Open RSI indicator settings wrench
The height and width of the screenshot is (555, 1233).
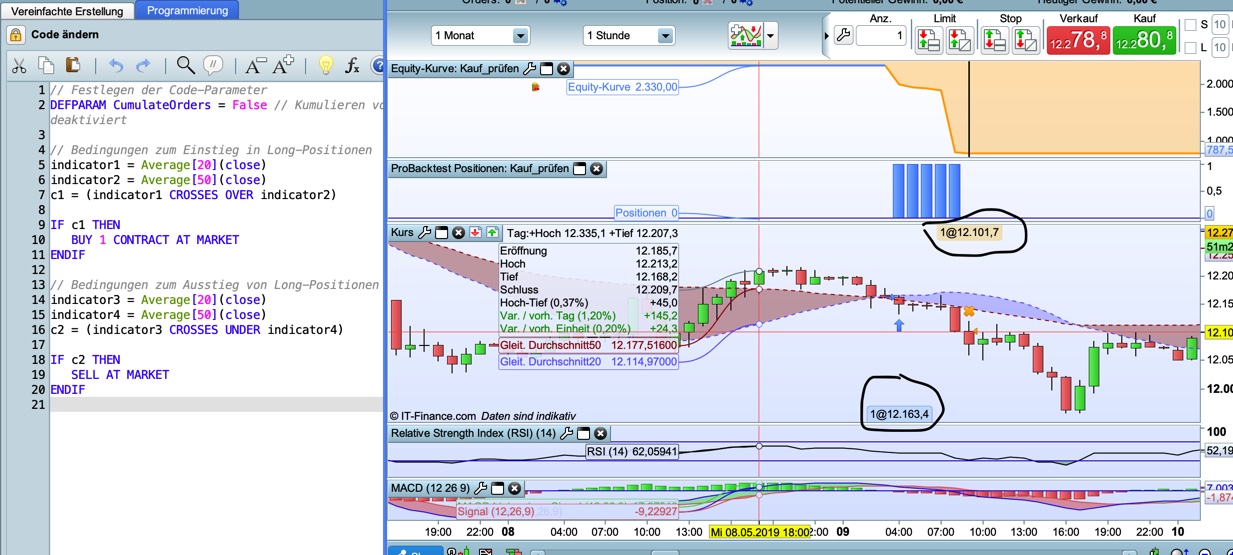pyautogui.click(x=566, y=433)
